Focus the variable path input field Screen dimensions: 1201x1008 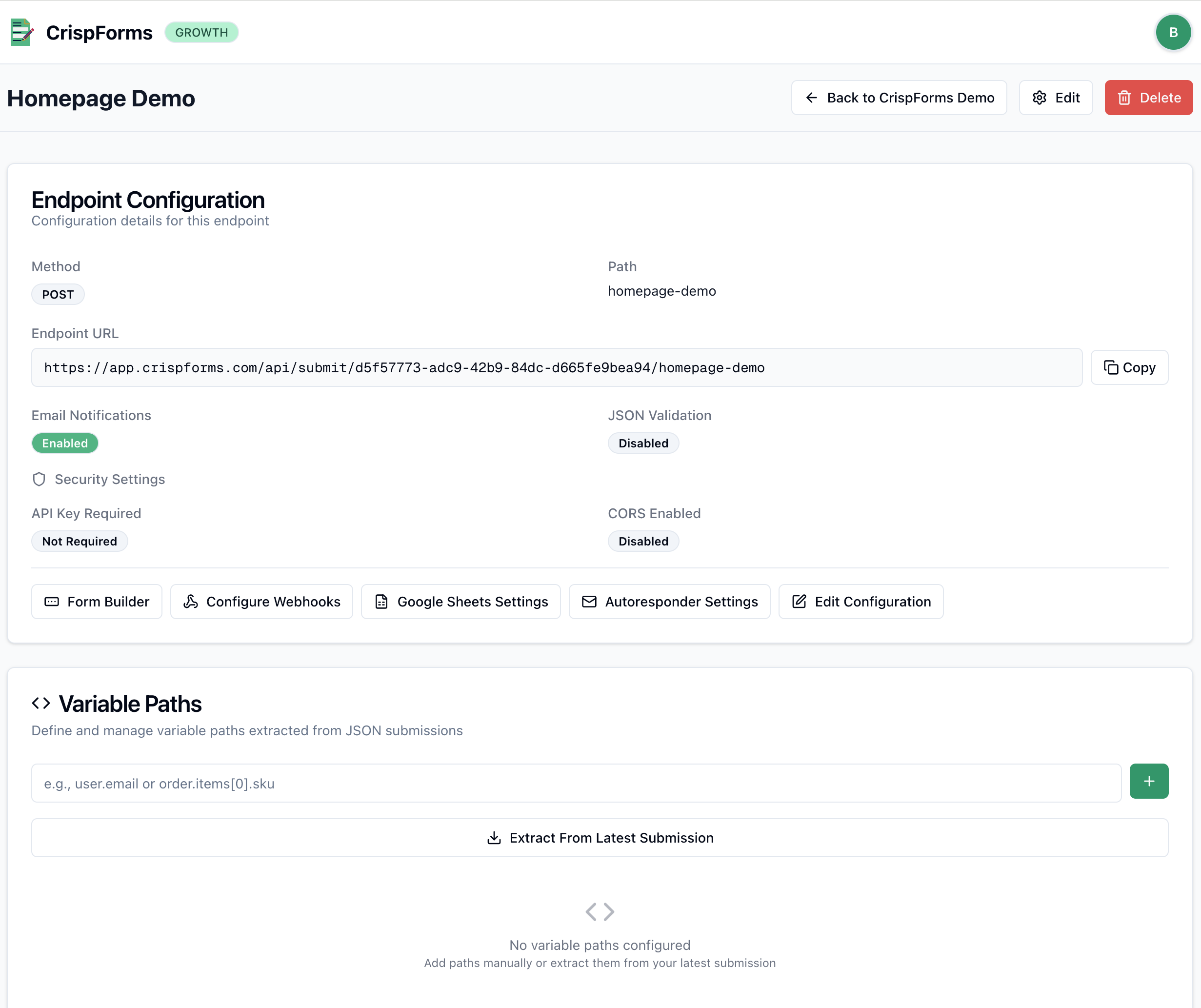click(576, 783)
